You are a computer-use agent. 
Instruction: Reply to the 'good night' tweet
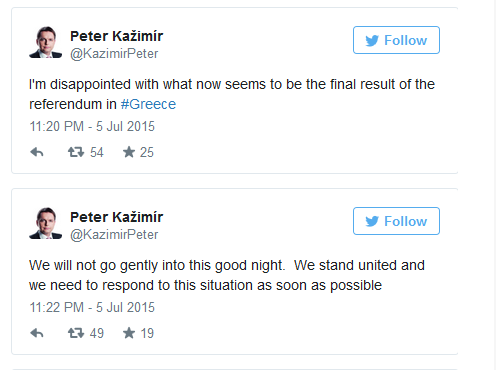[37, 333]
